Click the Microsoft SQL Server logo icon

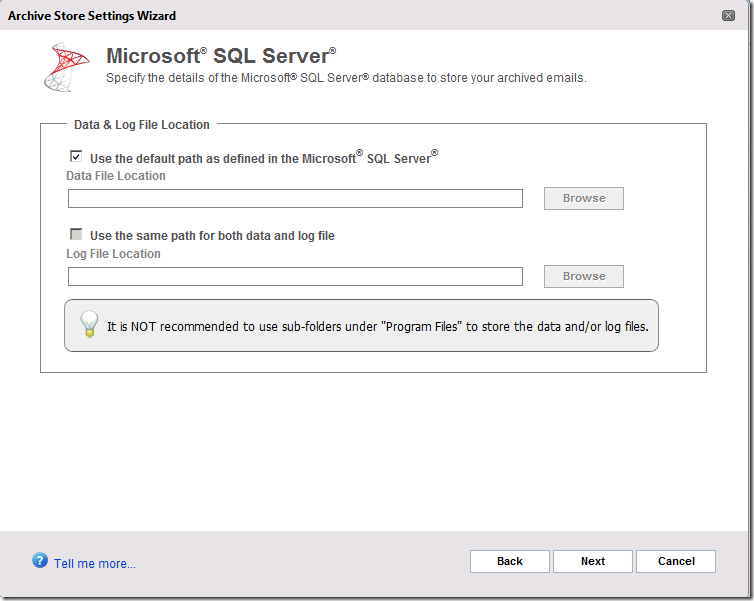66,67
